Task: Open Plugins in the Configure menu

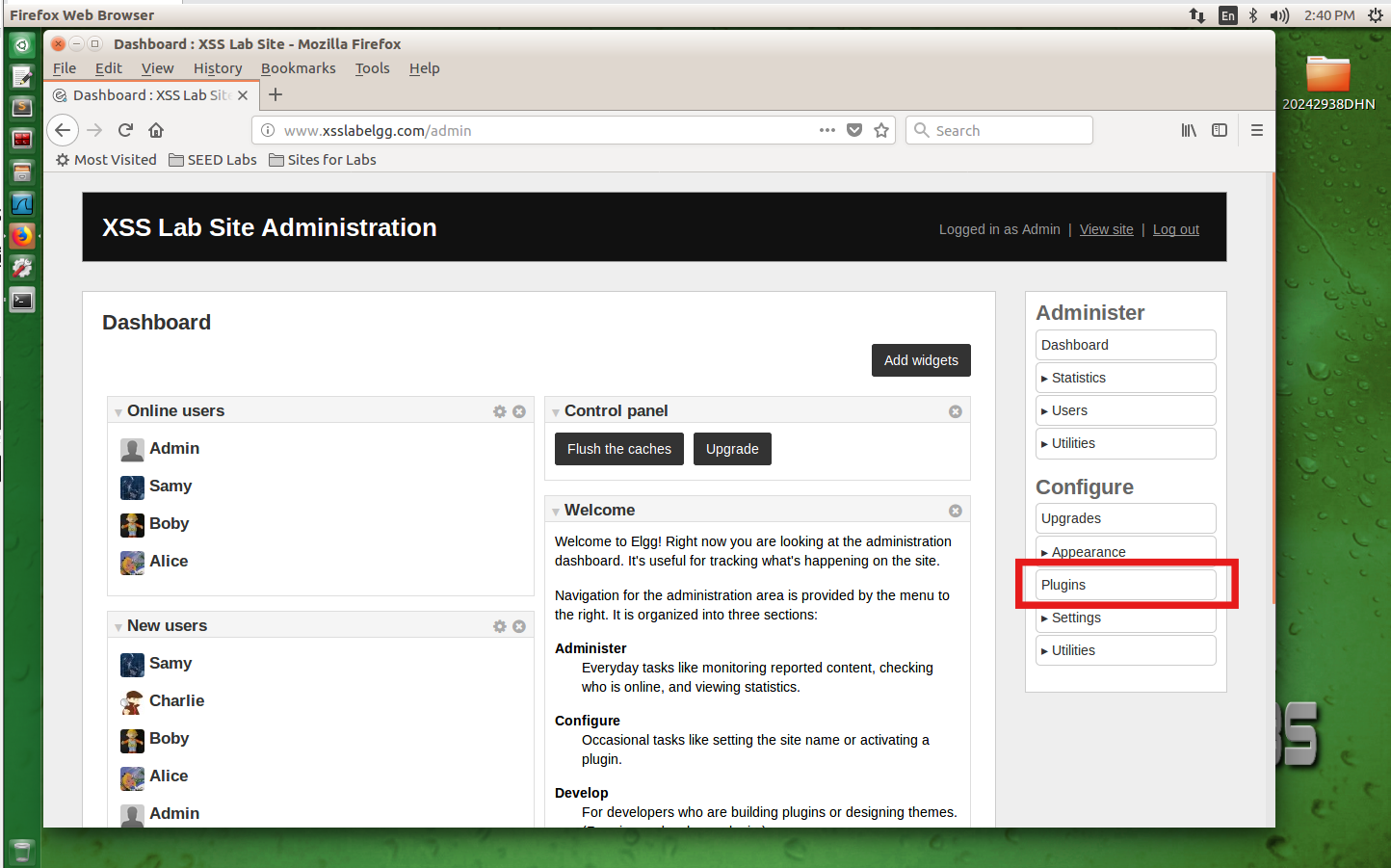Action: (x=1126, y=585)
